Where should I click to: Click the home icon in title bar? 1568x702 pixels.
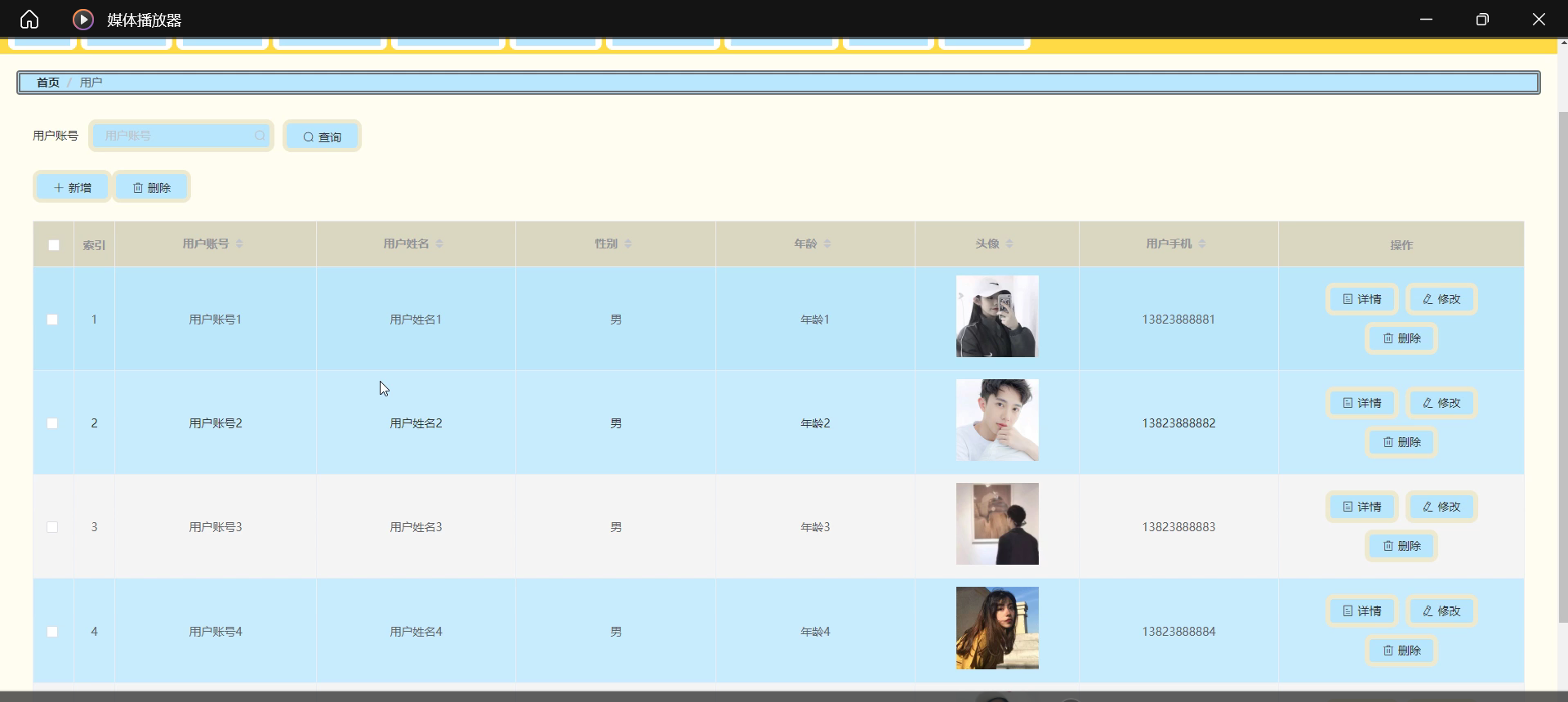click(29, 19)
